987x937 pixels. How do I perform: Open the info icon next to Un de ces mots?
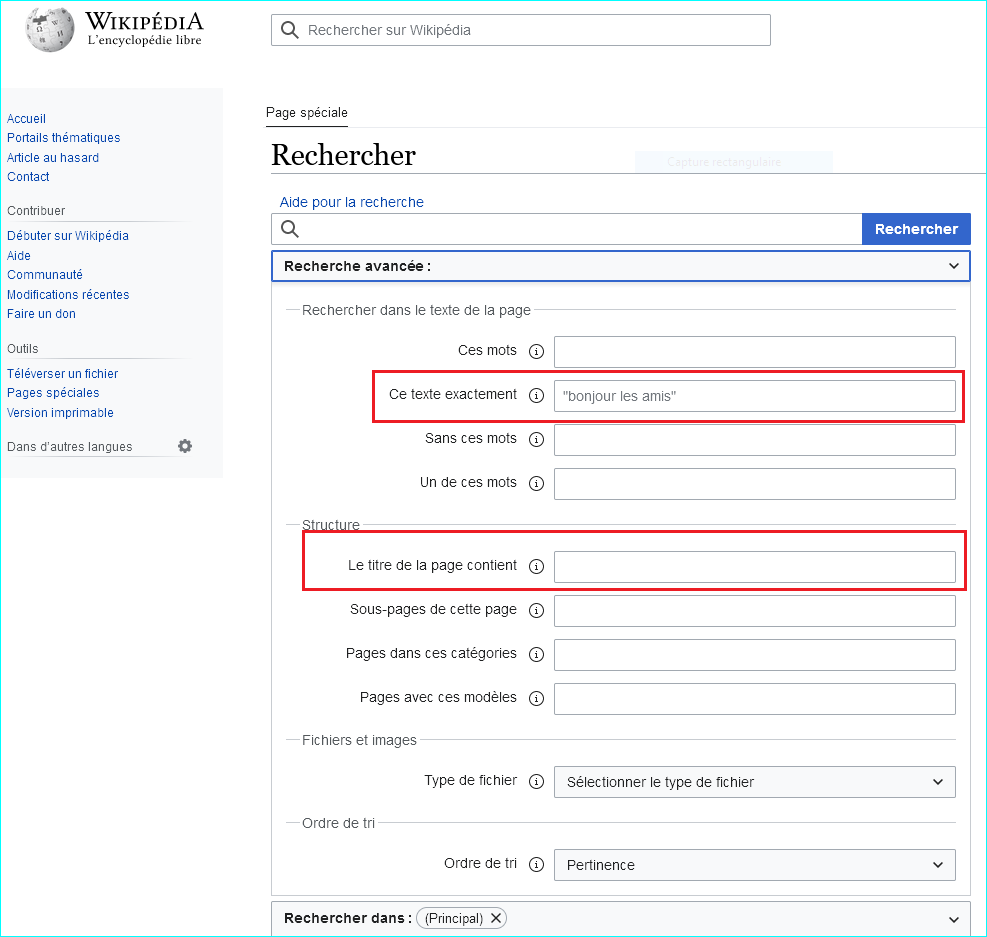(x=536, y=483)
